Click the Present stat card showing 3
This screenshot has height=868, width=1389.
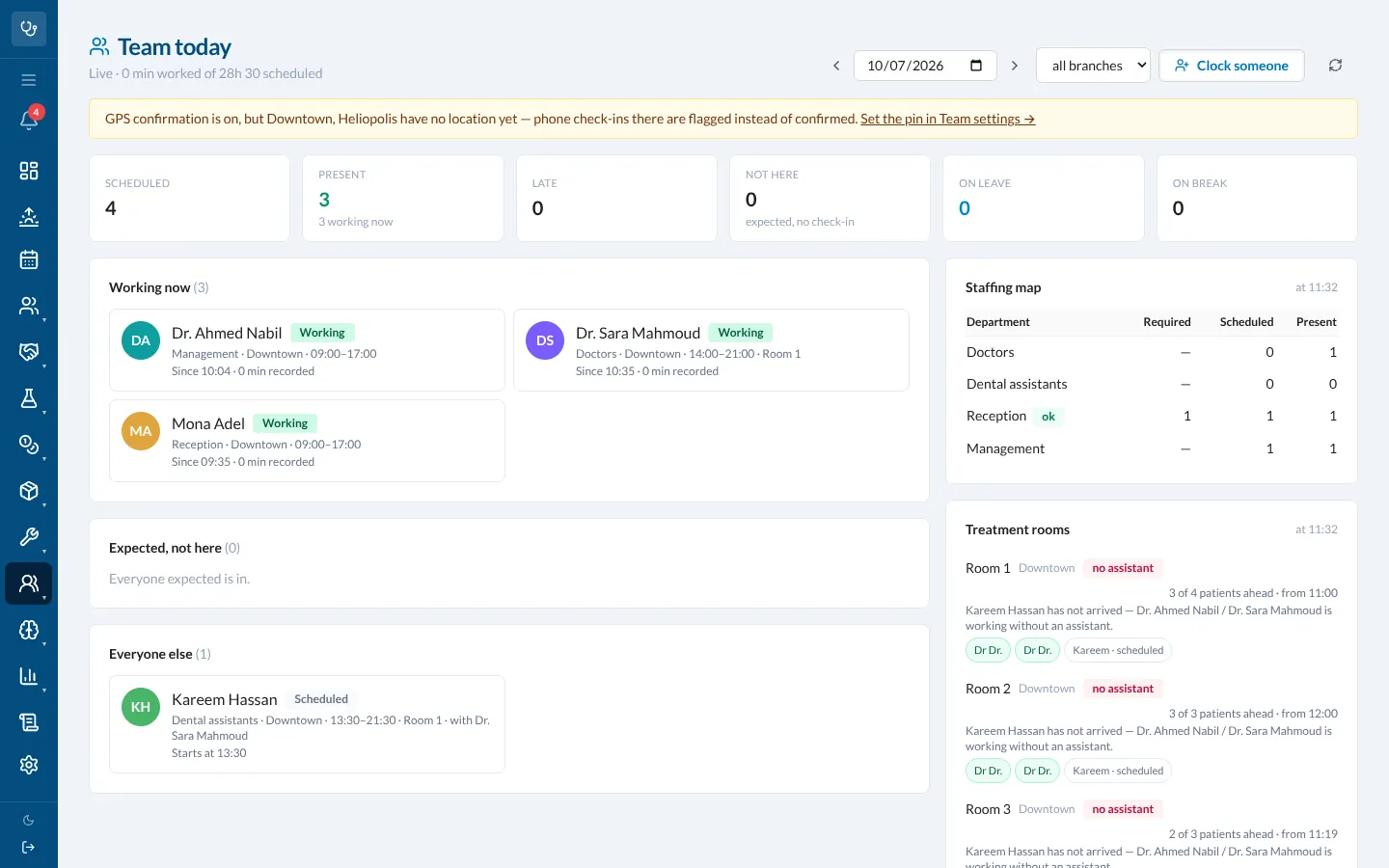[x=403, y=199]
